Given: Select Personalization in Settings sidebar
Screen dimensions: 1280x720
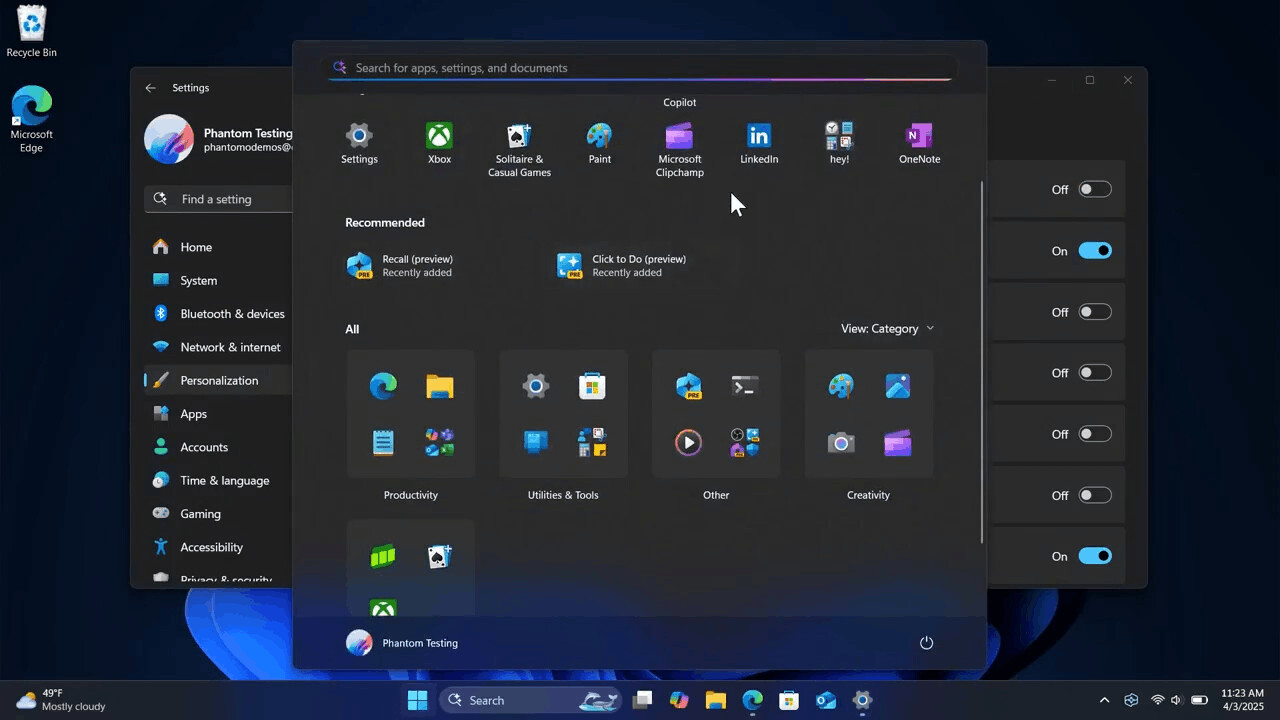Looking at the screenshot, I should (218, 380).
